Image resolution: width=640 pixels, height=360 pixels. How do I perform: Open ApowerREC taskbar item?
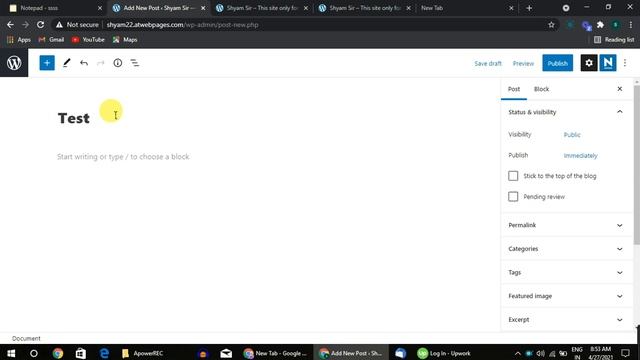[x=142, y=353]
